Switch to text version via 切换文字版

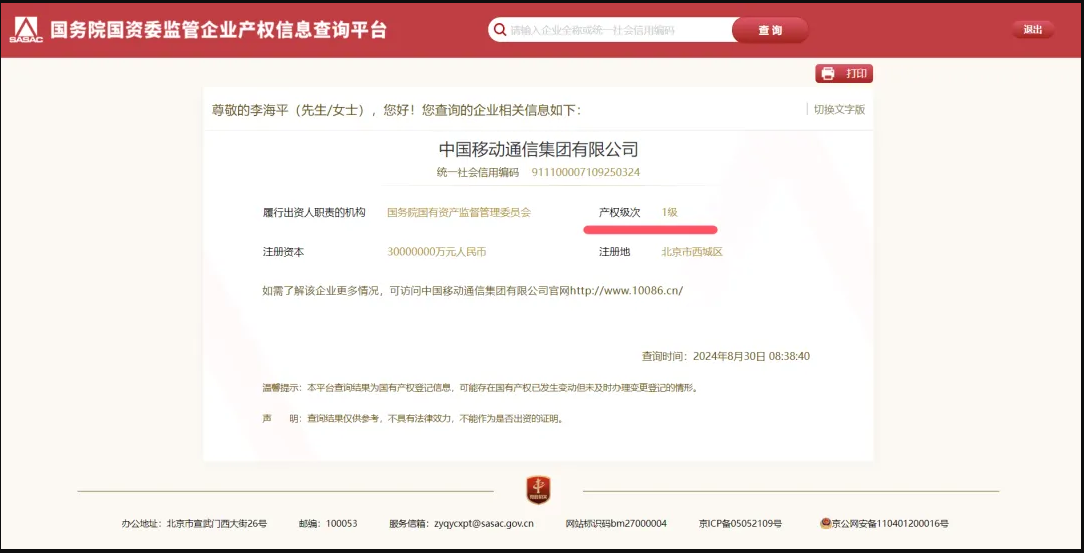pyautogui.click(x=839, y=109)
